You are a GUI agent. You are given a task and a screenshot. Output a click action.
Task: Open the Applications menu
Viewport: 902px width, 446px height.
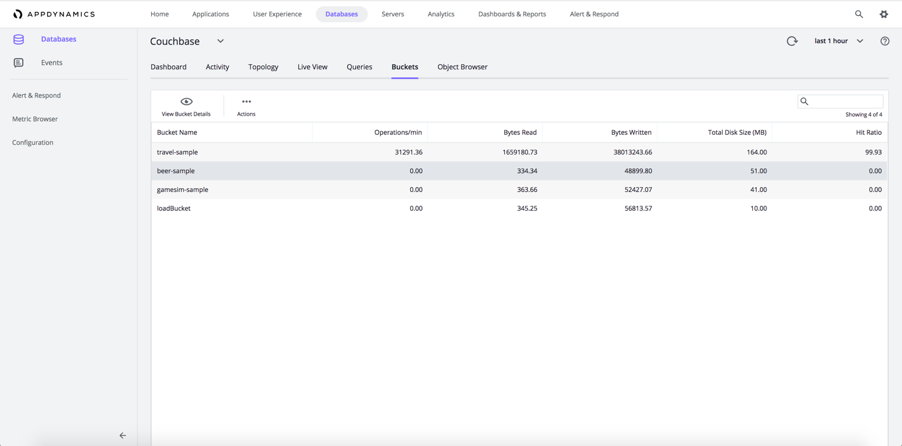coord(211,14)
